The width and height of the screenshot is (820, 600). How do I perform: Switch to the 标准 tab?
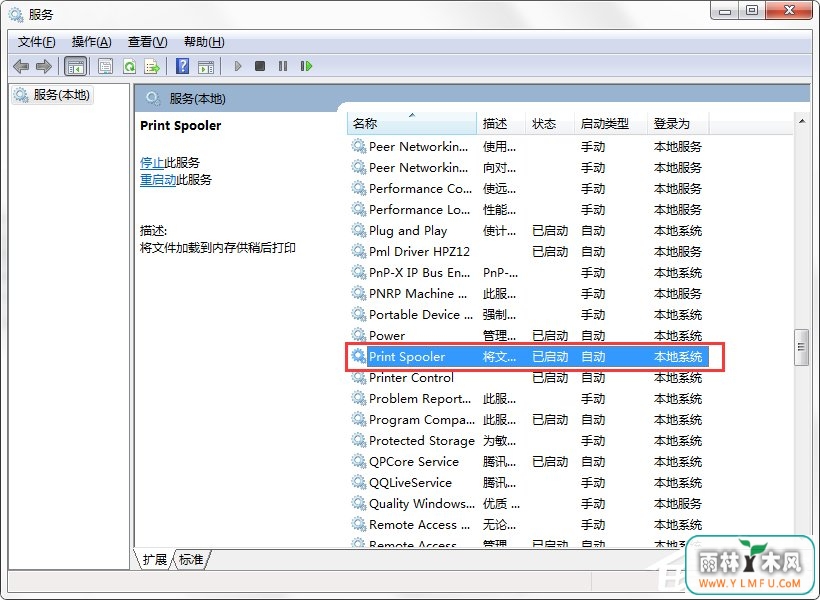click(x=191, y=560)
